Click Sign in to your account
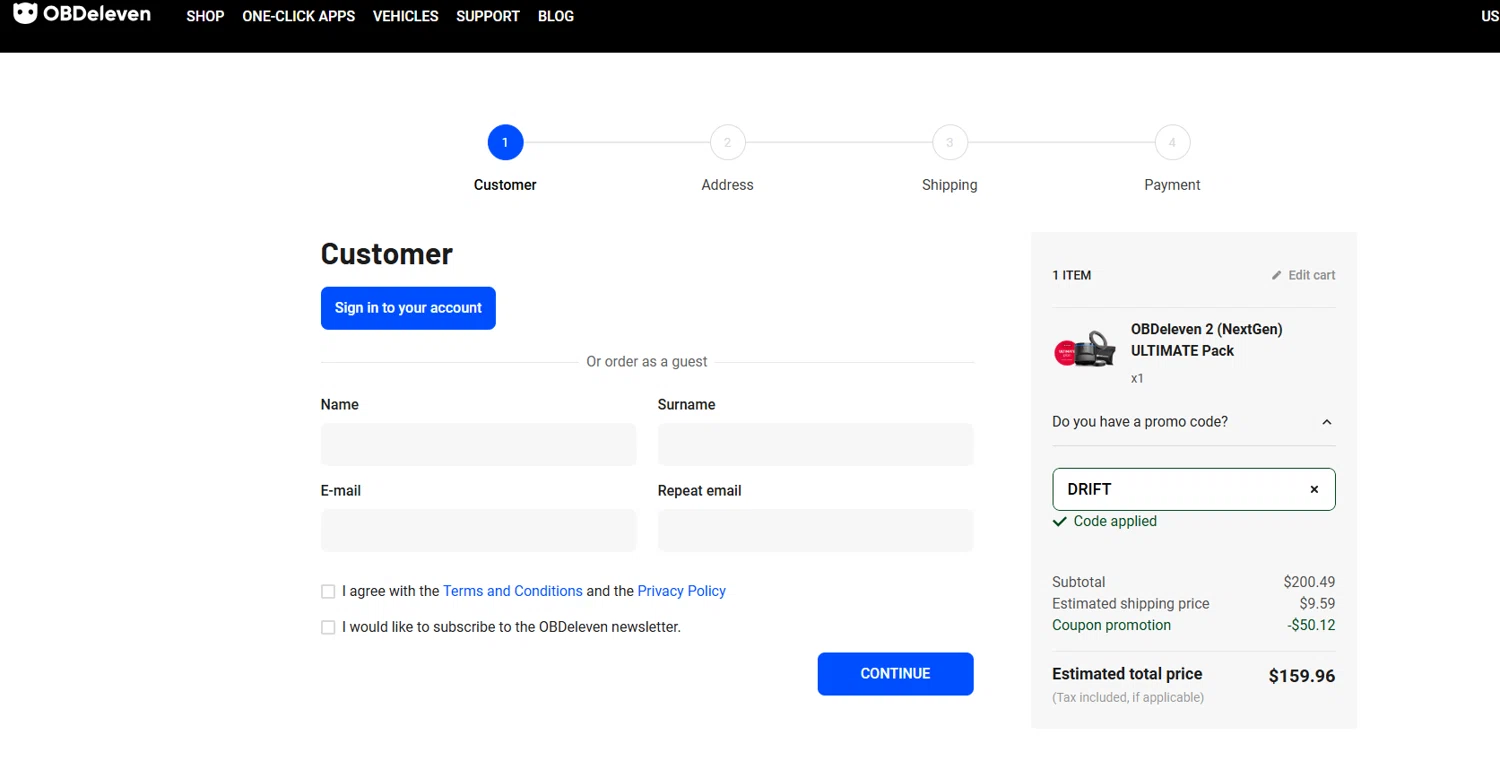The height and width of the screenshot is (776, 1500). (408, 308)
